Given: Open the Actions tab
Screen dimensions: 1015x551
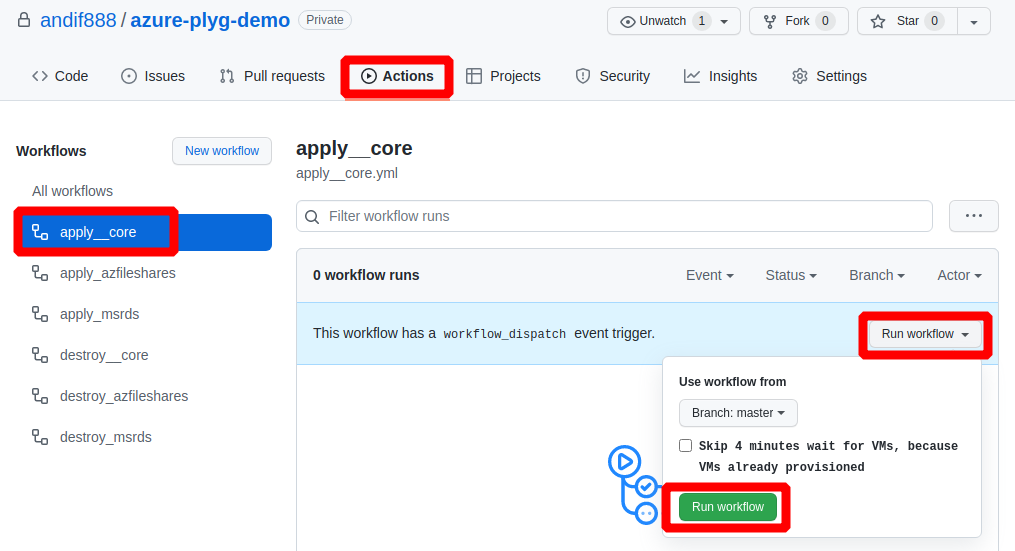Looking at the screenshot, I should click(x=397, y=76).
